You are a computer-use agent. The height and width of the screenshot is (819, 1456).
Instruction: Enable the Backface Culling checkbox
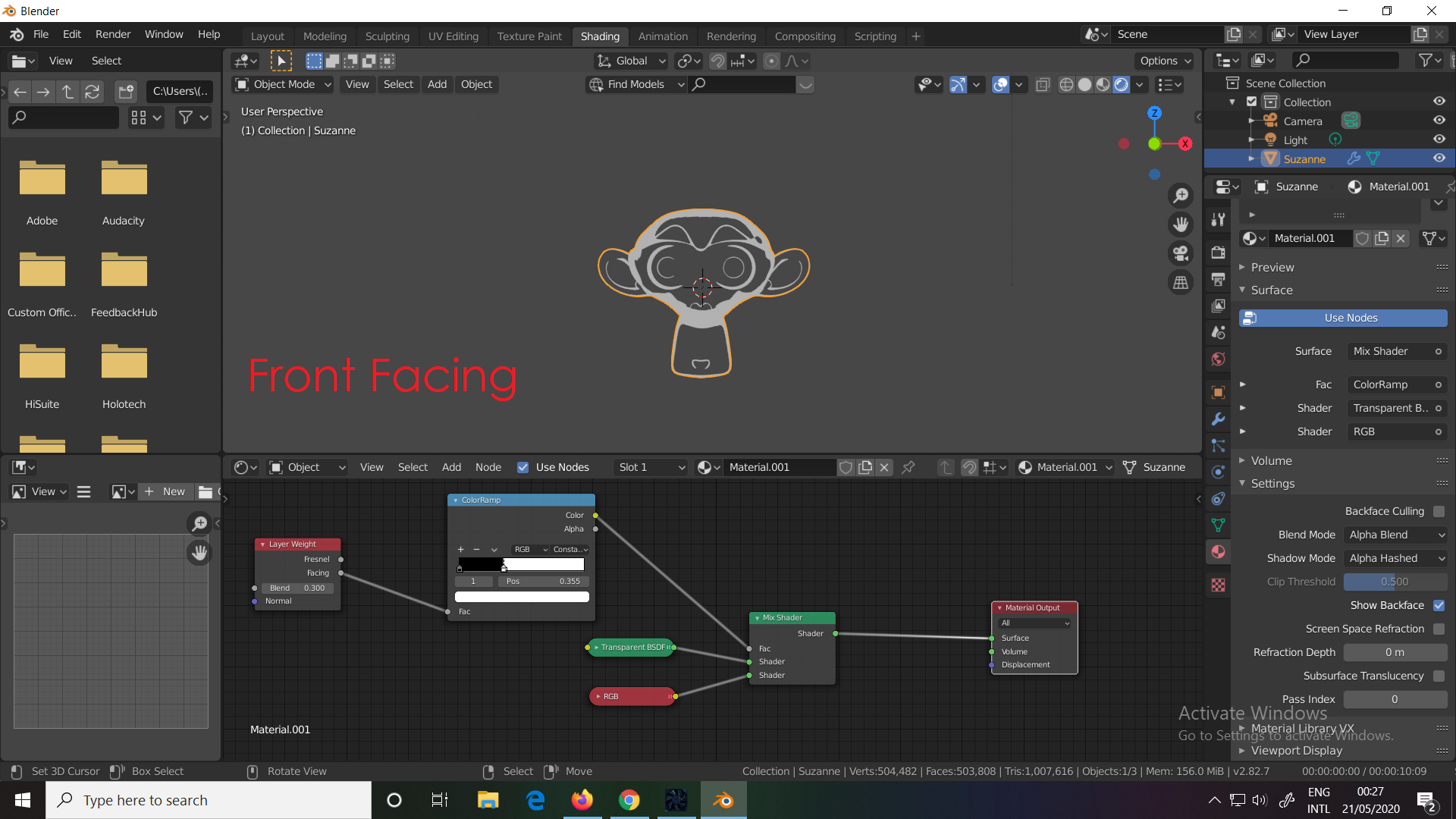1439,511
